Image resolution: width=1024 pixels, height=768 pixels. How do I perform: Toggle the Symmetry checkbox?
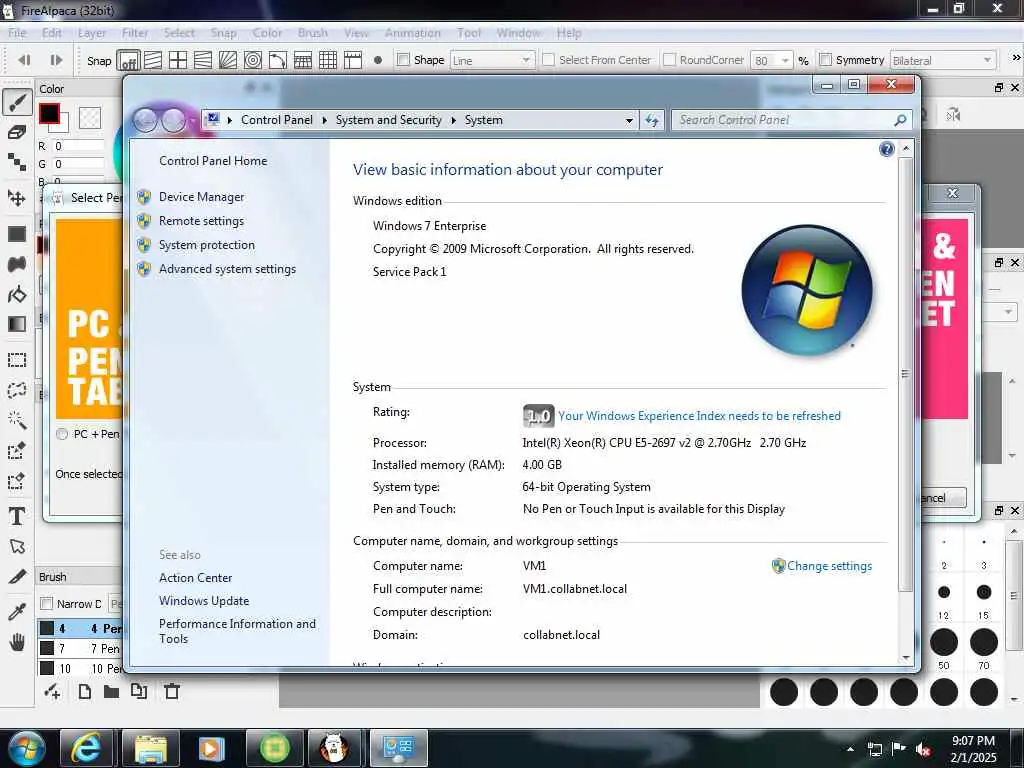click(x=825, y=60)
